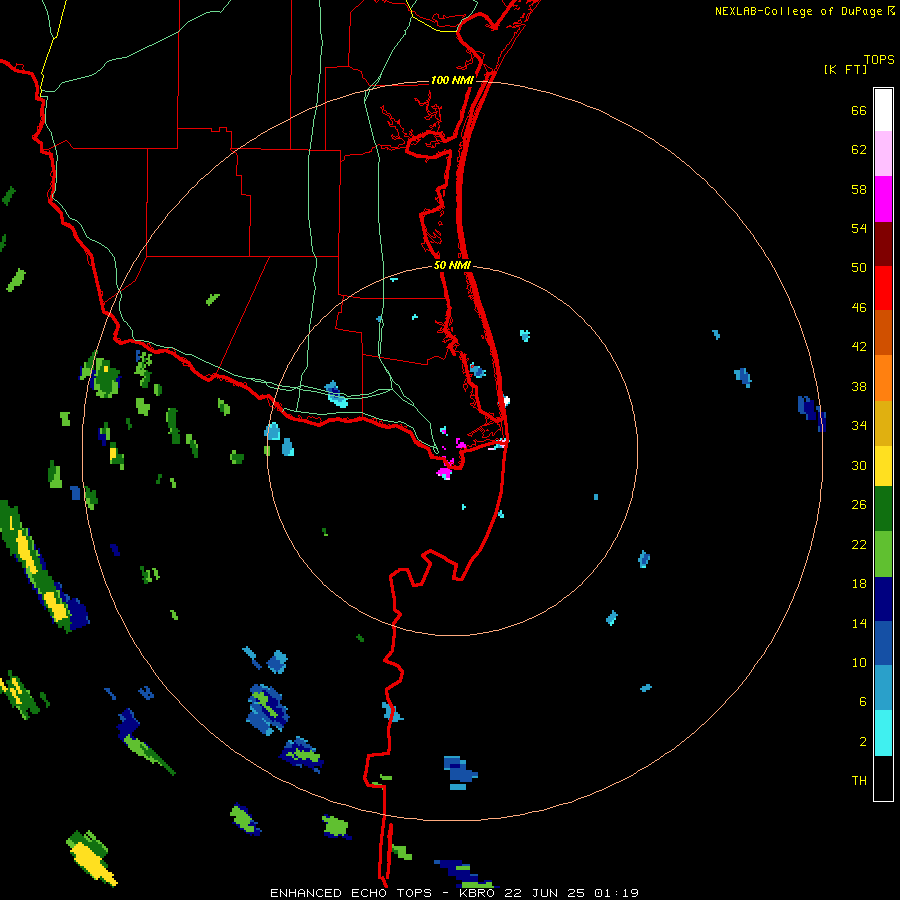Select the gold legend color segment
This screenshot has width=900, height=900.
pyautogui.click(x=883, y=423)
